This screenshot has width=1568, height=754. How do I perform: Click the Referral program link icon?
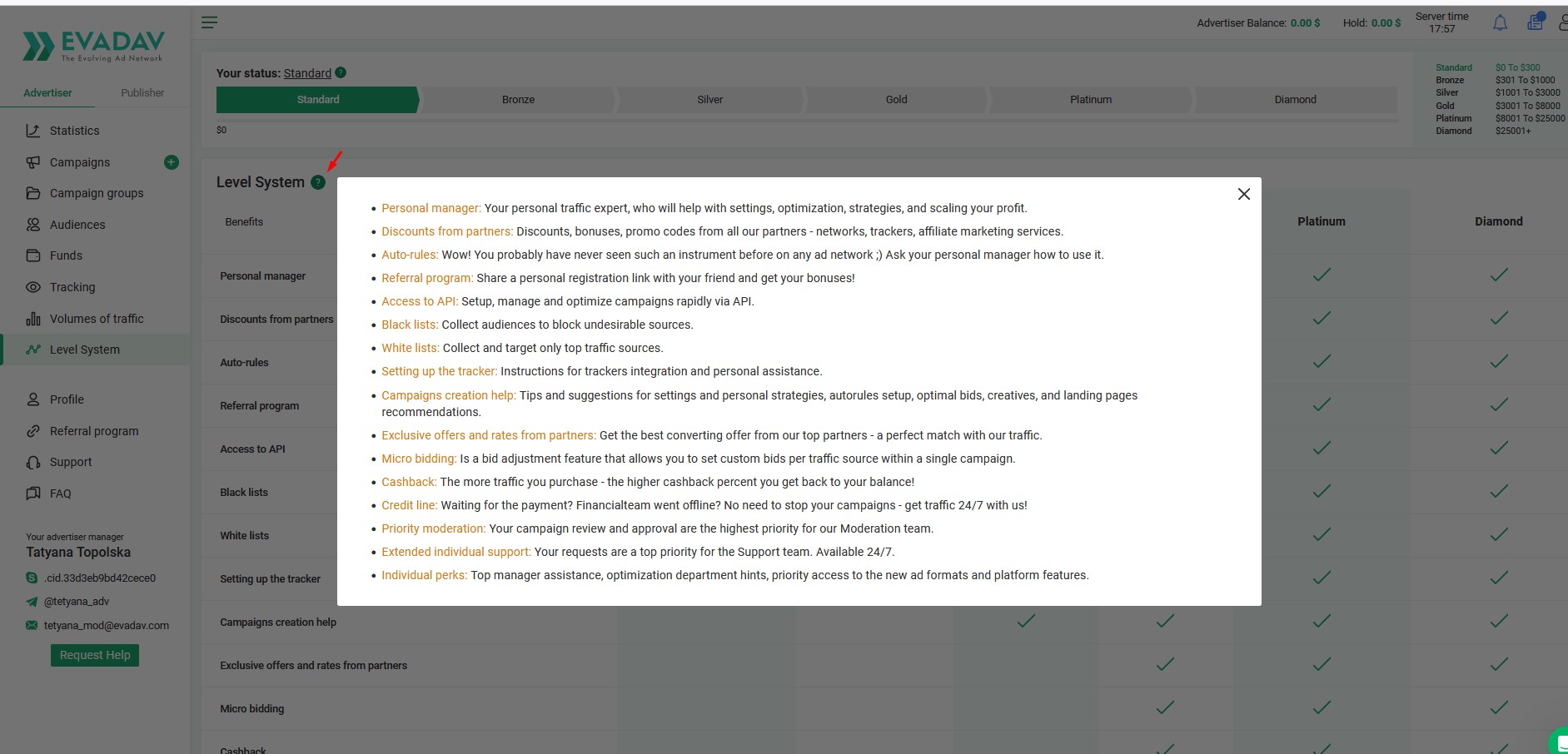click(33, 431)
